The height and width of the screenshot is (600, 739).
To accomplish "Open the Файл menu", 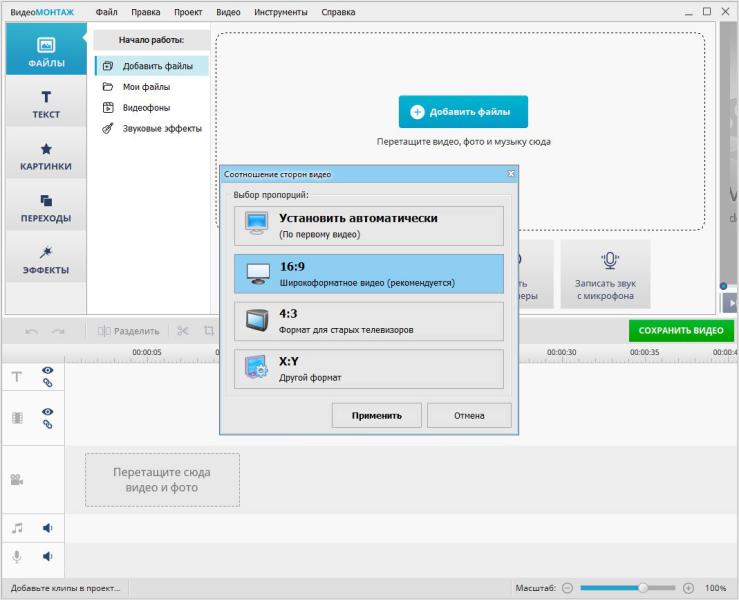I will click(x=107, y=12).
